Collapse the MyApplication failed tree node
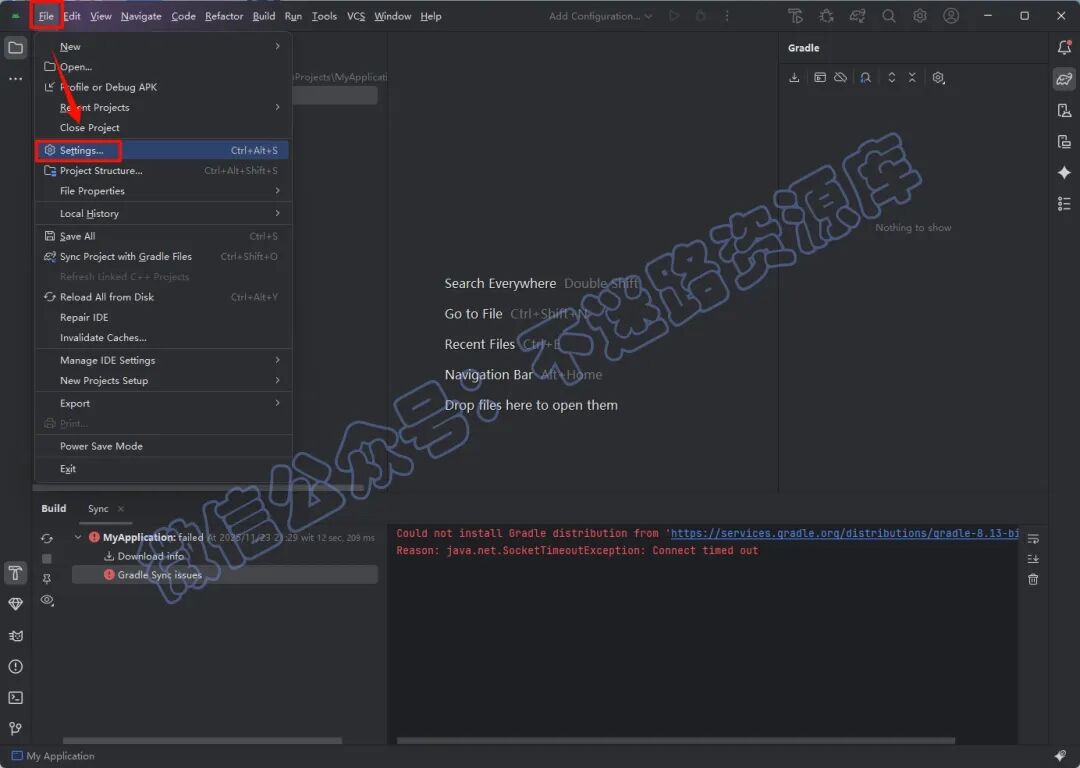The width and height of the screenshot is (1080, 768). (x=78, y=537)
